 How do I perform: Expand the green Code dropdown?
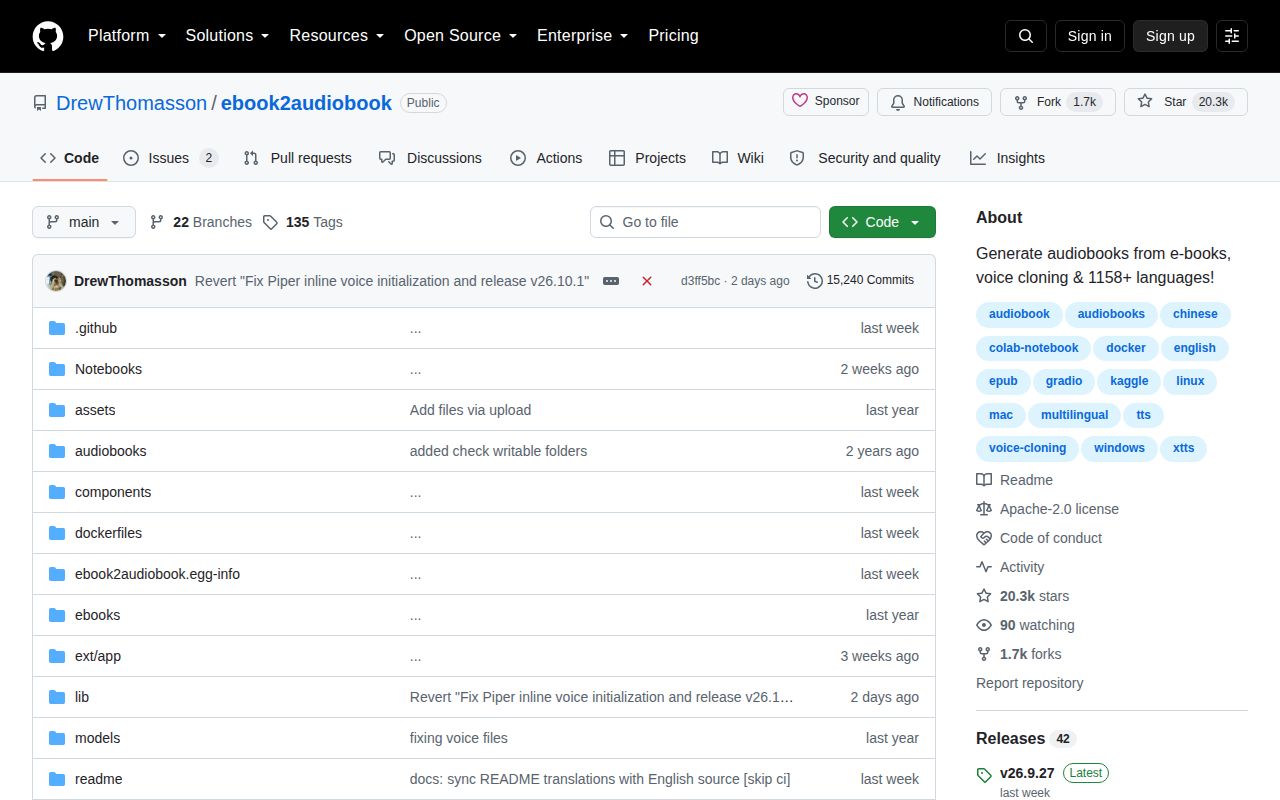point(882,222)
